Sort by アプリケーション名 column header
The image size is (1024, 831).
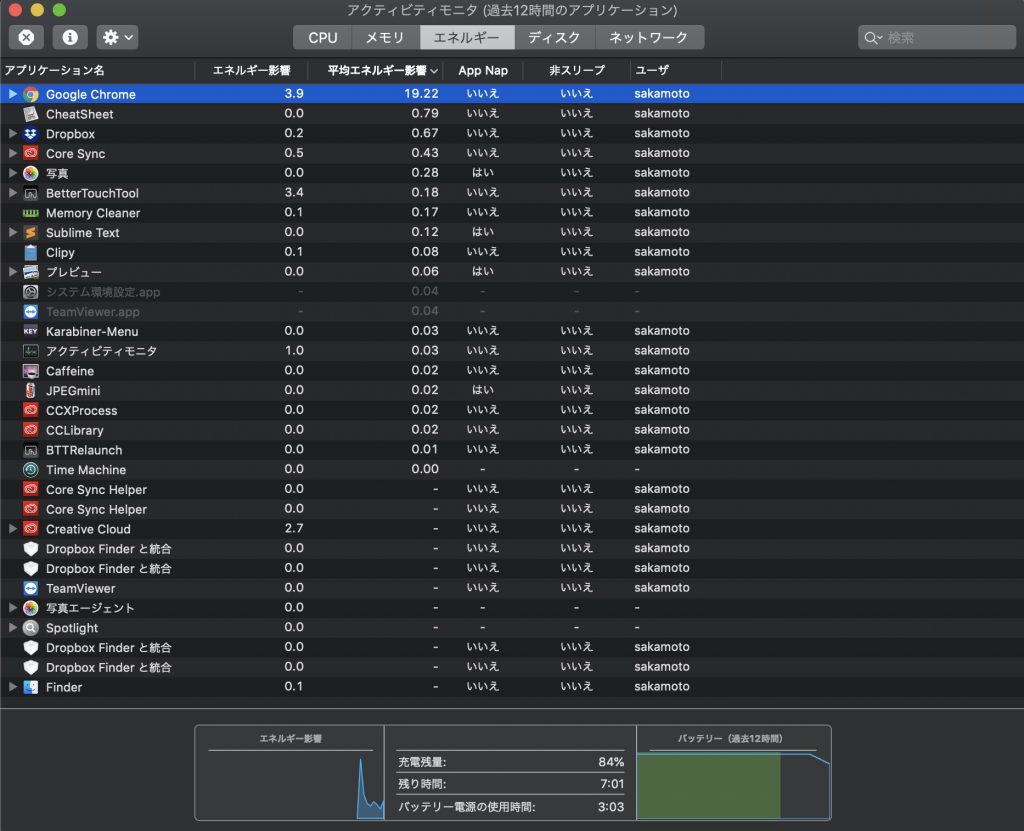click(x=98, y=70)
